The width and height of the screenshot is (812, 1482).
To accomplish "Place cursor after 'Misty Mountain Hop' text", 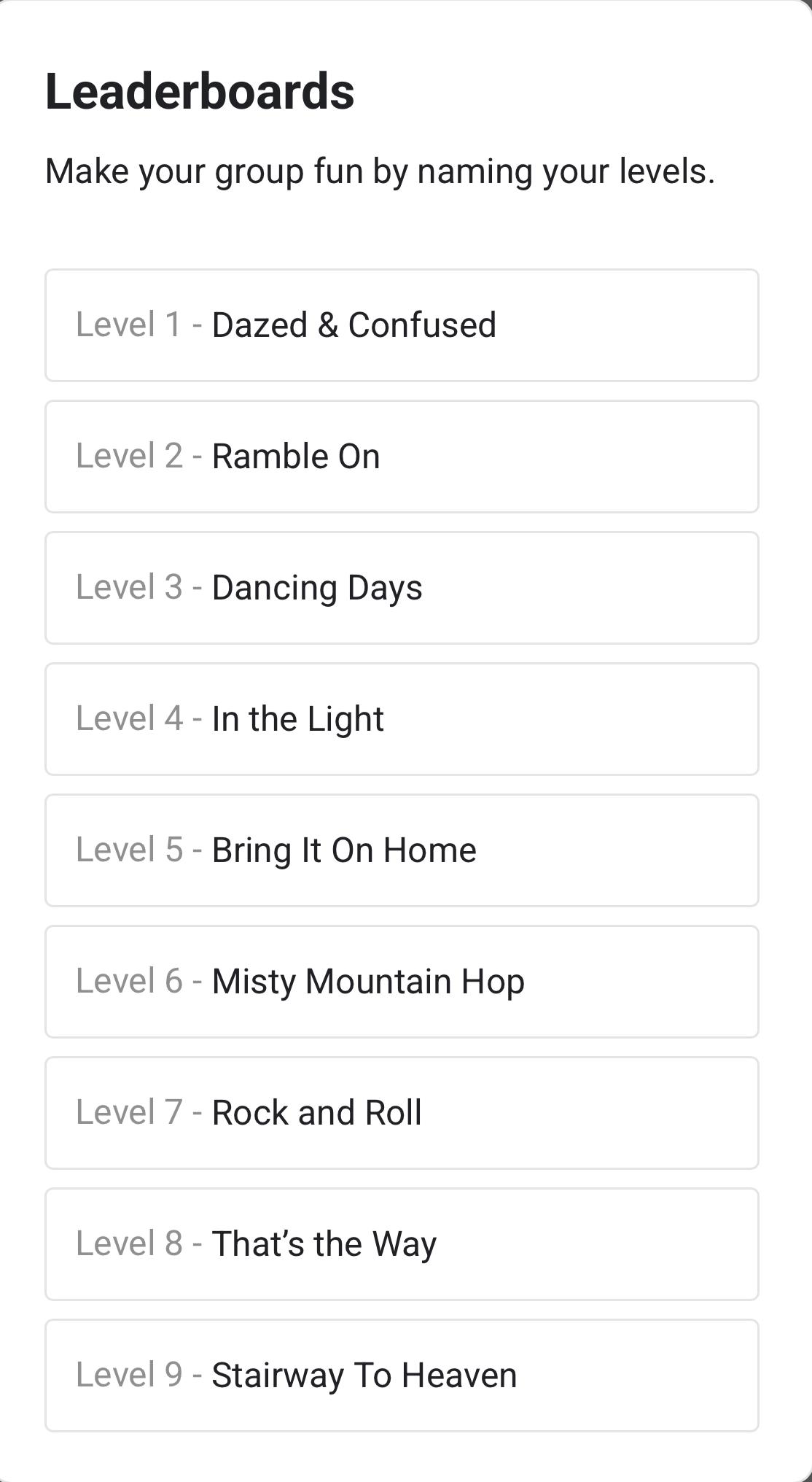I will pyautogui.click(x=526, y=982).
